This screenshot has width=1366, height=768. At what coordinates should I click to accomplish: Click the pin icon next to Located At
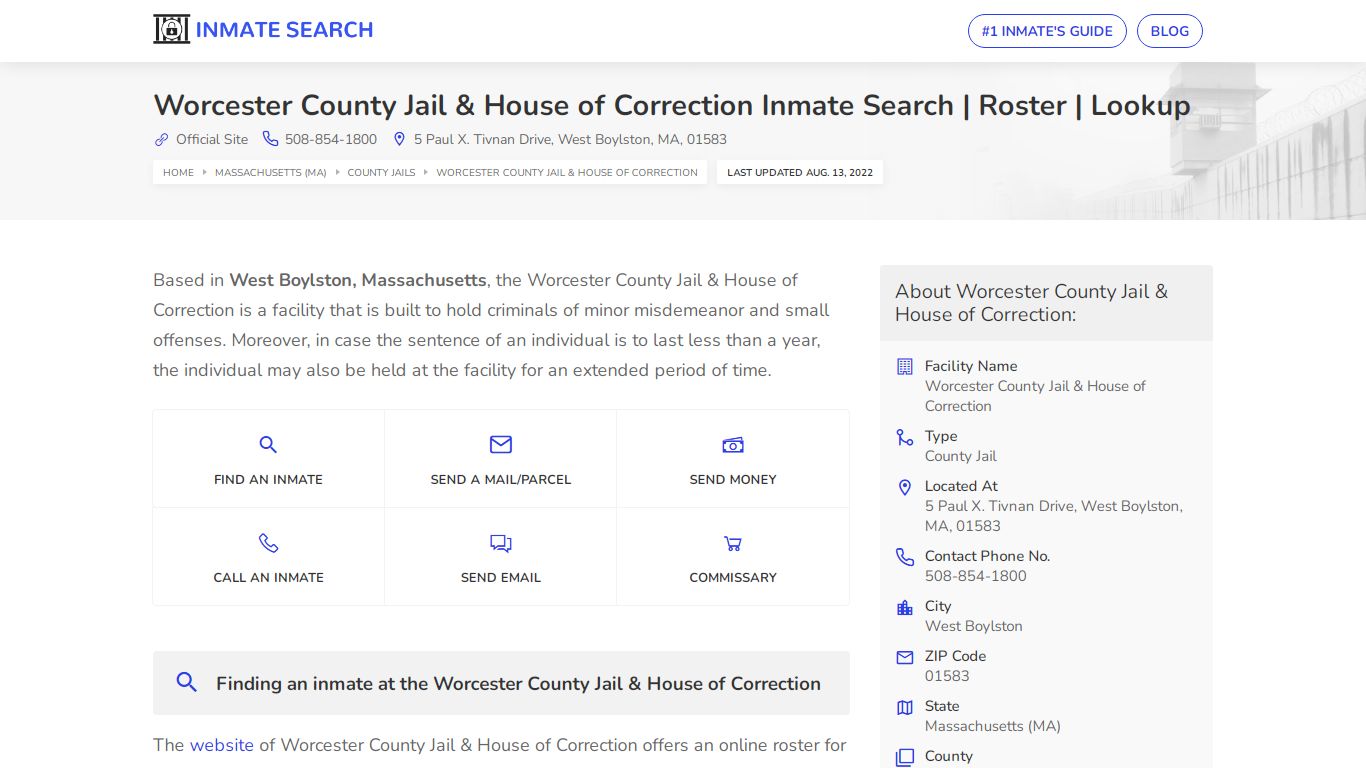pyautogui.click(x=905, y=487)
